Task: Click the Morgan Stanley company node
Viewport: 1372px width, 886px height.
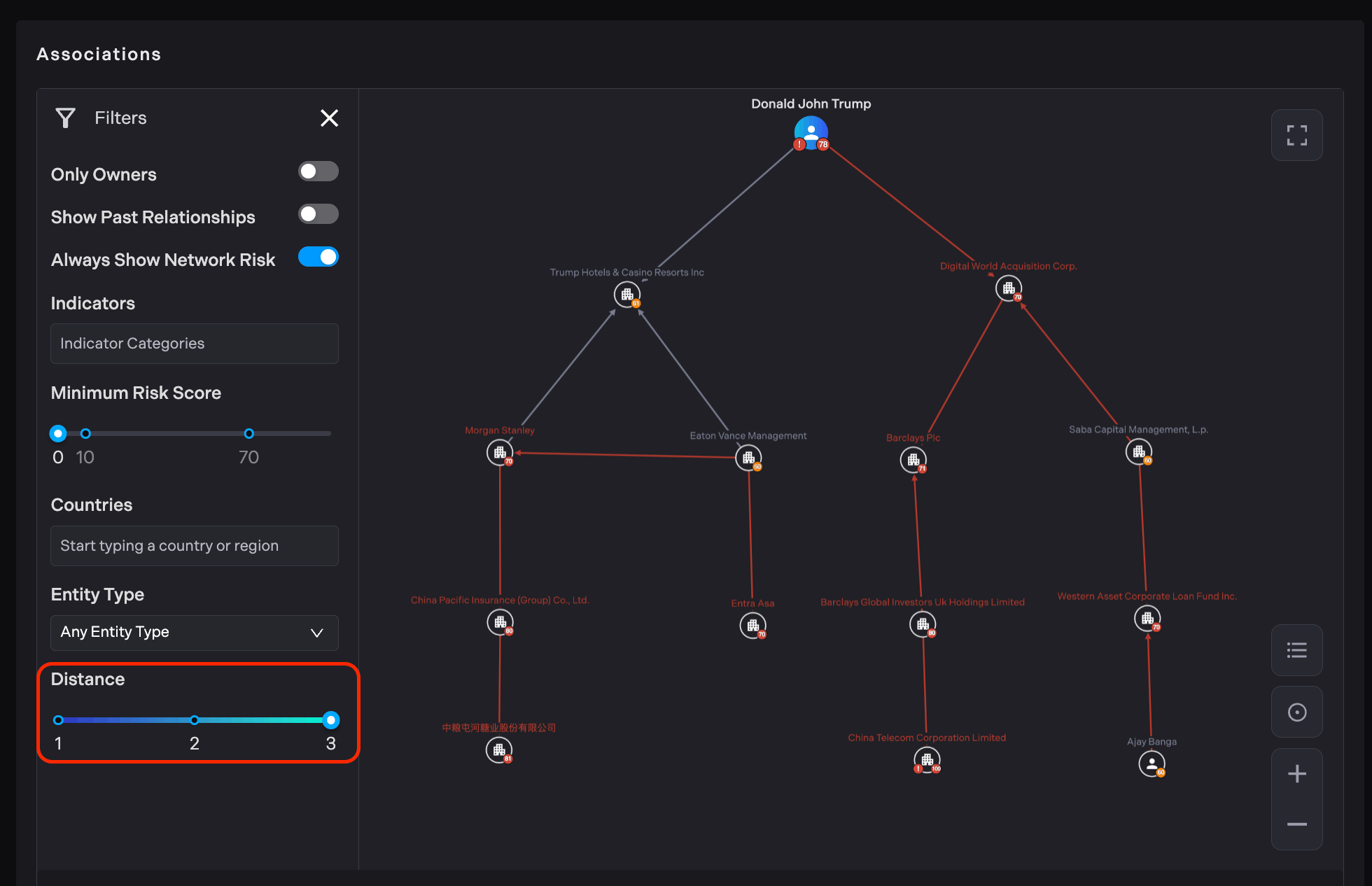Action: pyautogui.click(x=500, y=453)
